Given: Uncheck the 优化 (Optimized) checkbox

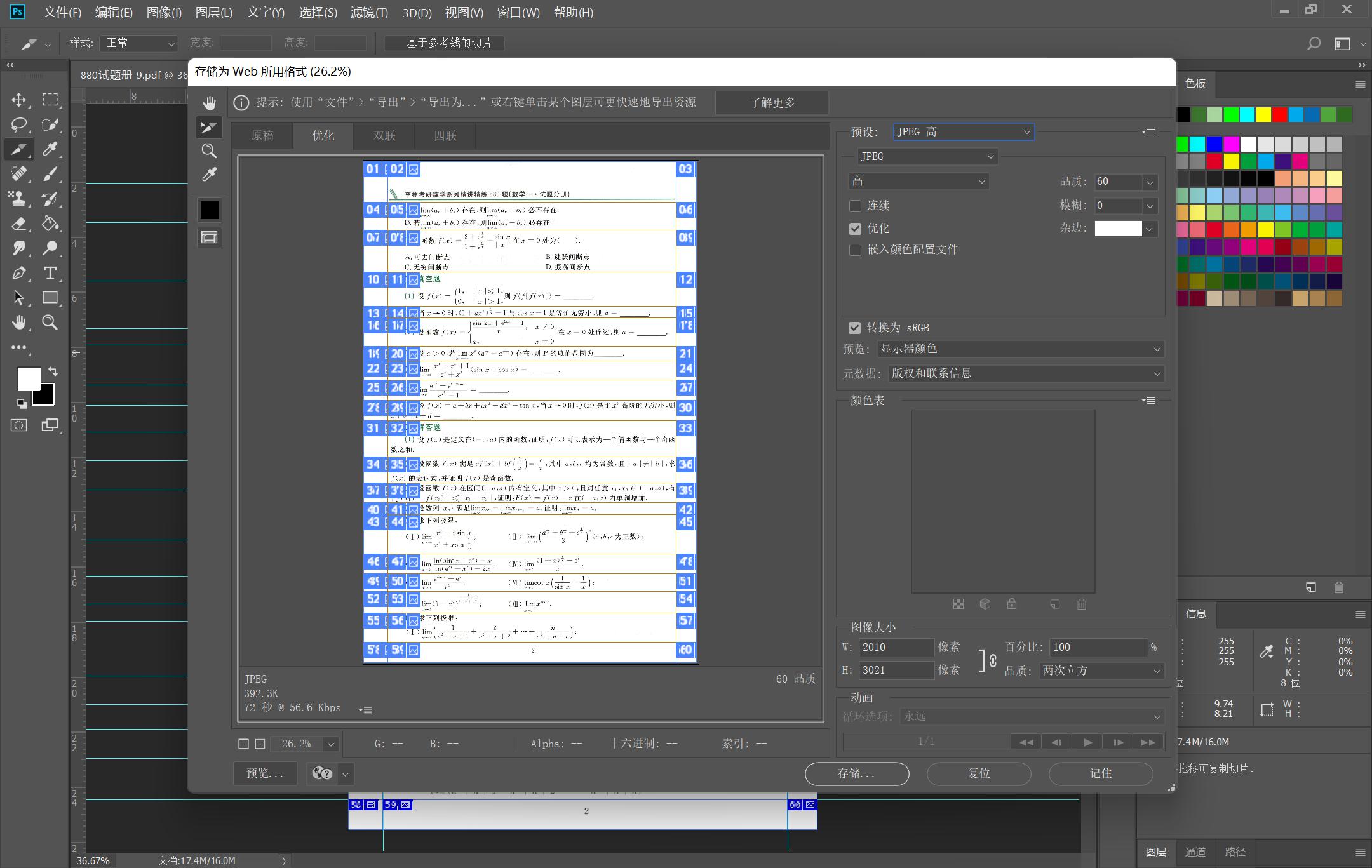Looking at the screenshot, I should (855, 229).
